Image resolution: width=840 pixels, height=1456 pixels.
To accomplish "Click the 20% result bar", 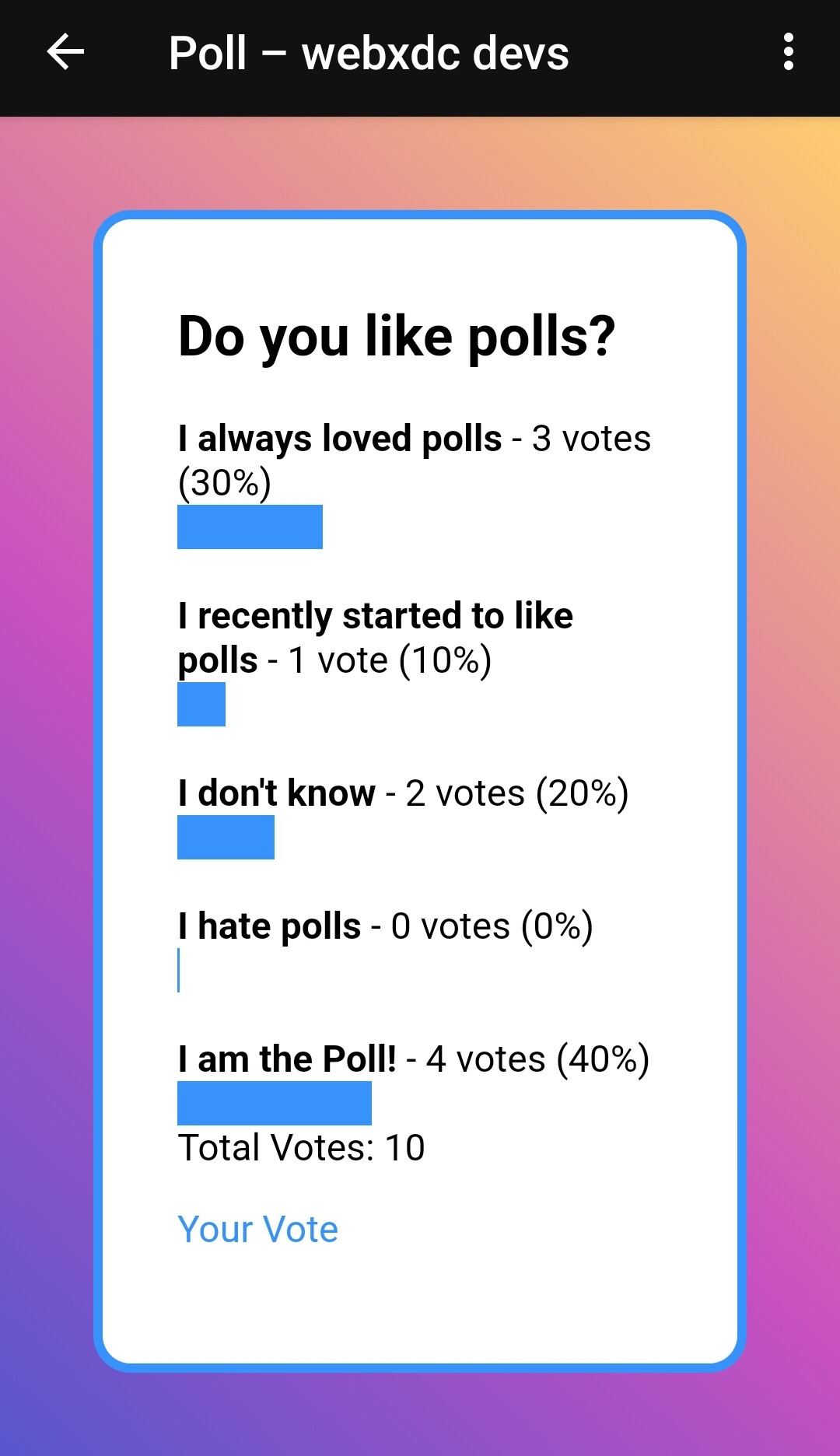I will click(x=226, y=837).
